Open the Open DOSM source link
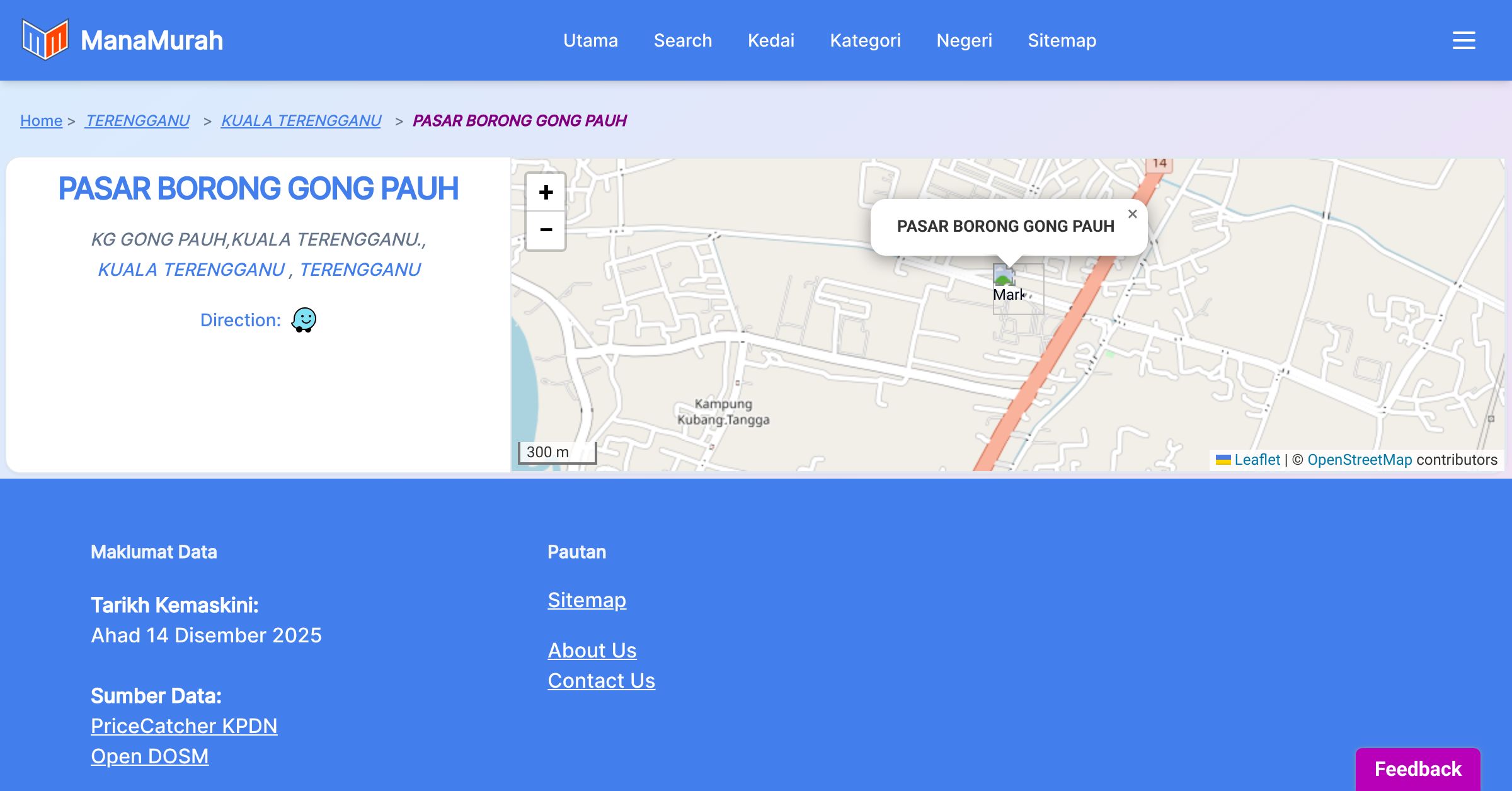The width and height of the screenshot is (1512, 791). point(149,756)
